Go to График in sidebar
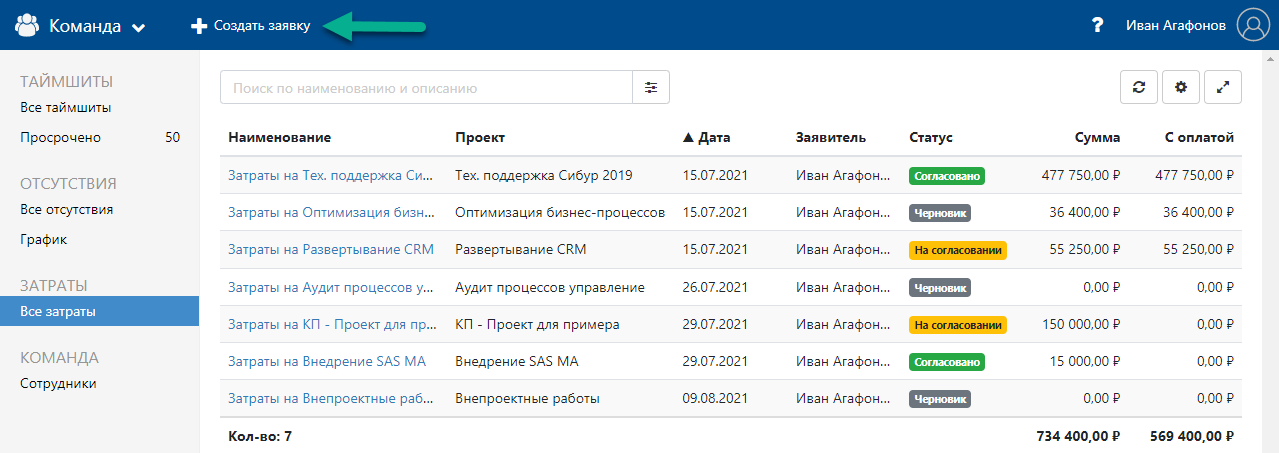 (x=41, y=240)
